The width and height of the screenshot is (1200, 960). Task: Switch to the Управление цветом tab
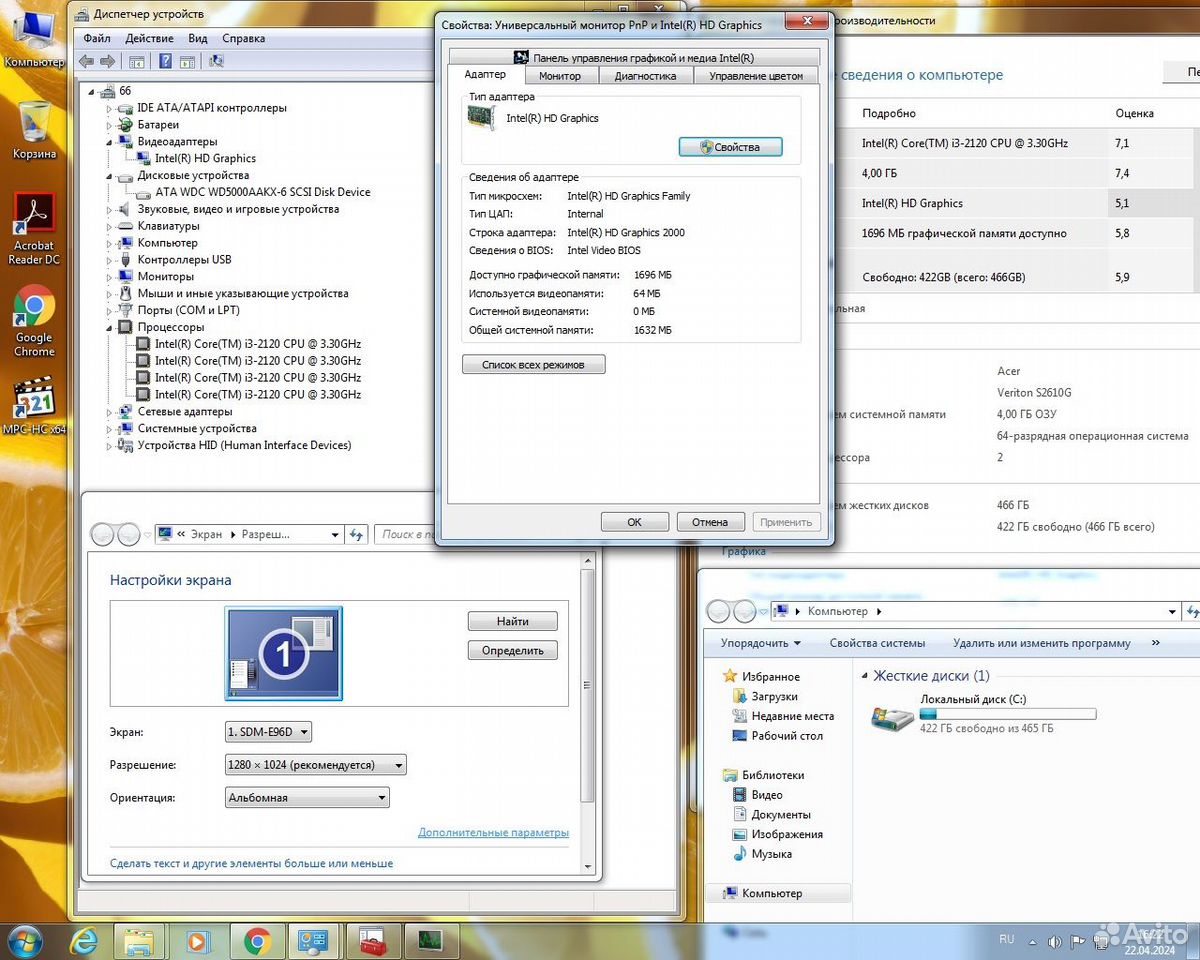click(756, 76)
